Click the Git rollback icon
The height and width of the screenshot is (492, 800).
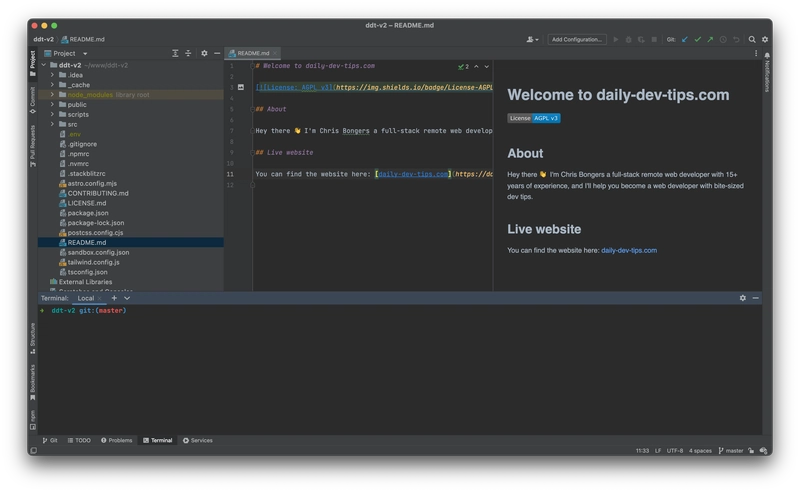(x=736, y=39)
